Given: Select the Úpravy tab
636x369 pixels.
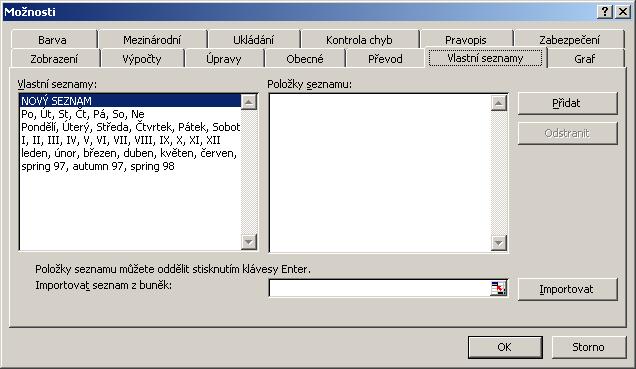Looking at the screenshot, I should coord(224,59).
